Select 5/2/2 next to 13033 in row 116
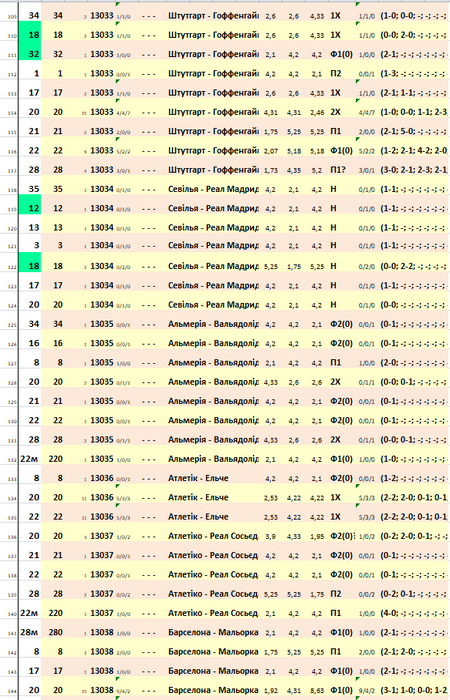The image size is (450, 700). (123, 151)
